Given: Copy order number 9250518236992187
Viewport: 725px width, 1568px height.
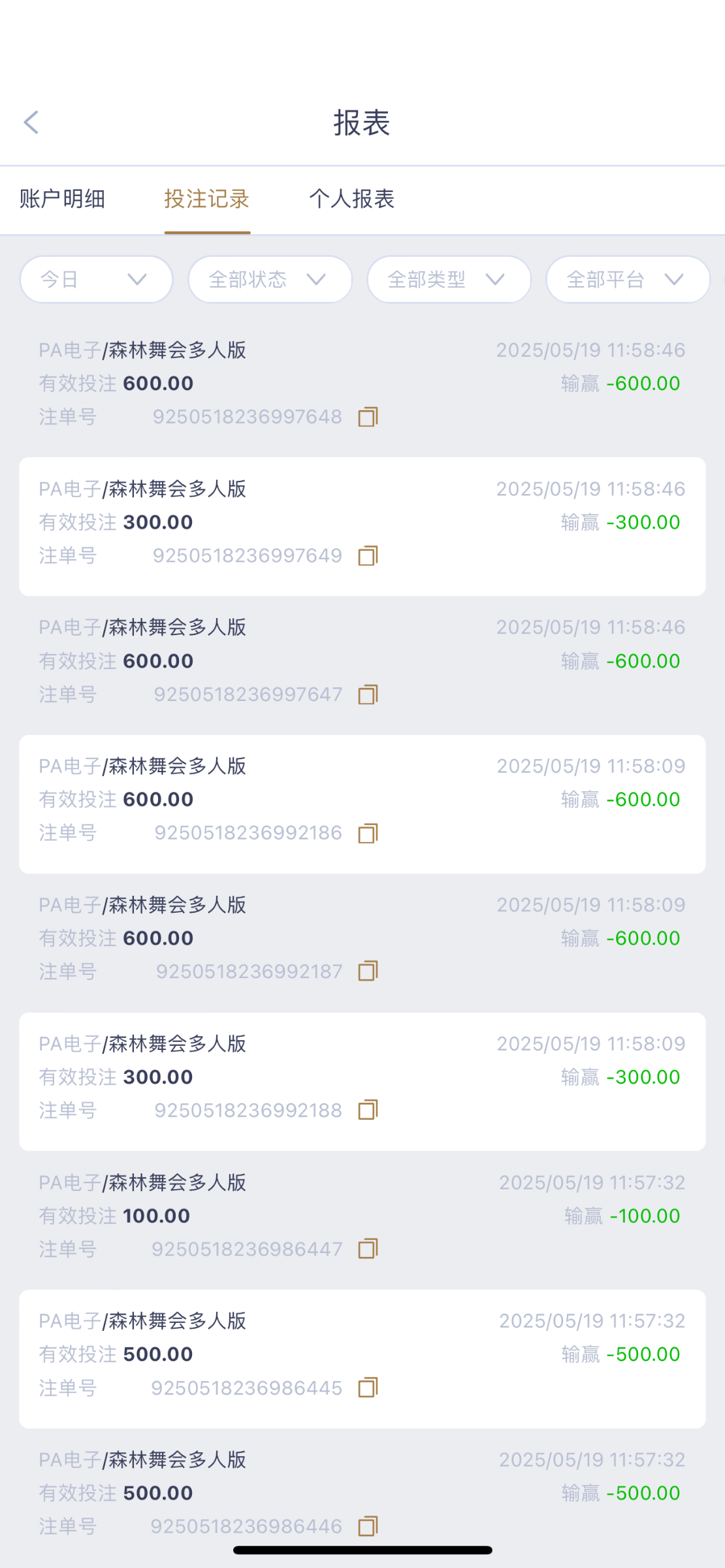Looking at the screenshot, I should point(368,972).
